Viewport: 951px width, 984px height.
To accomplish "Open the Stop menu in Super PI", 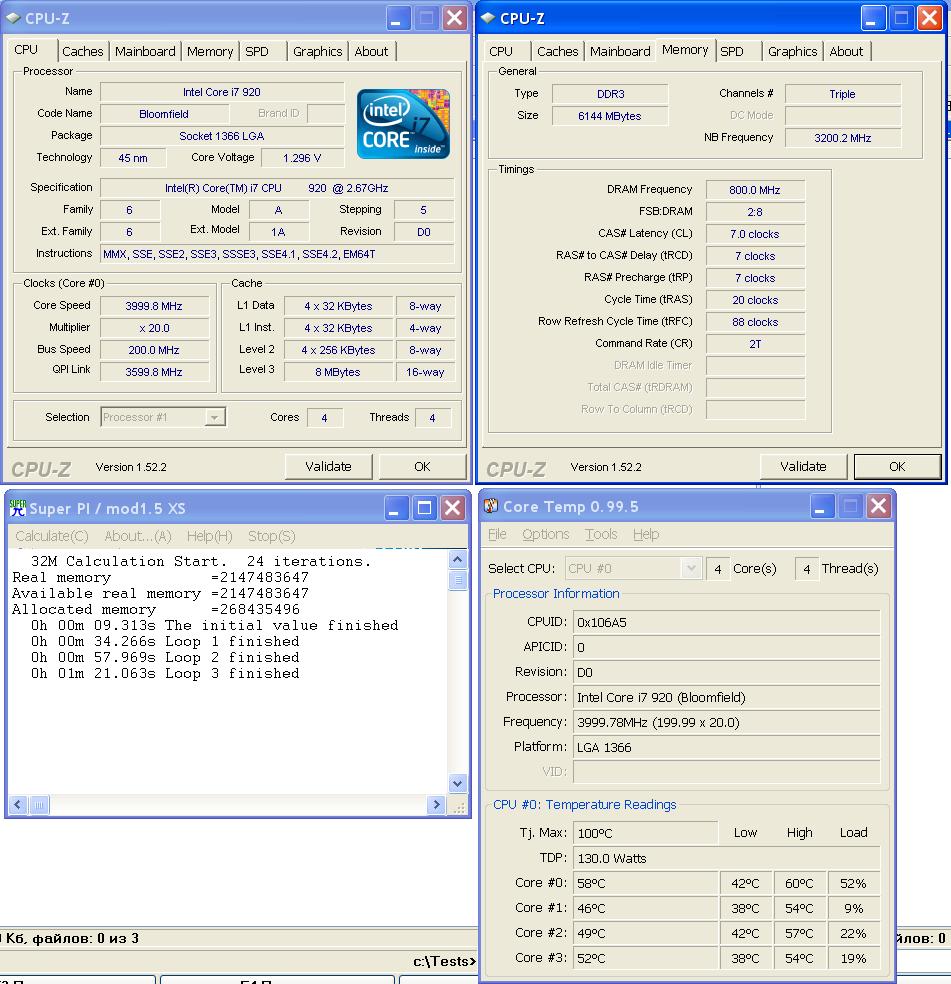I will click(x=271, y=536).
